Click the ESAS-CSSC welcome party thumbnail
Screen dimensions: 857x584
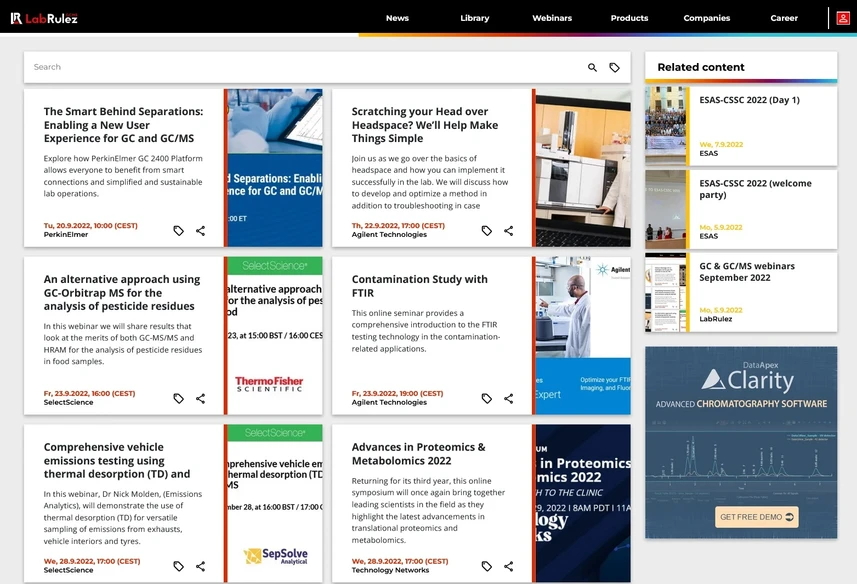point(665,209)
